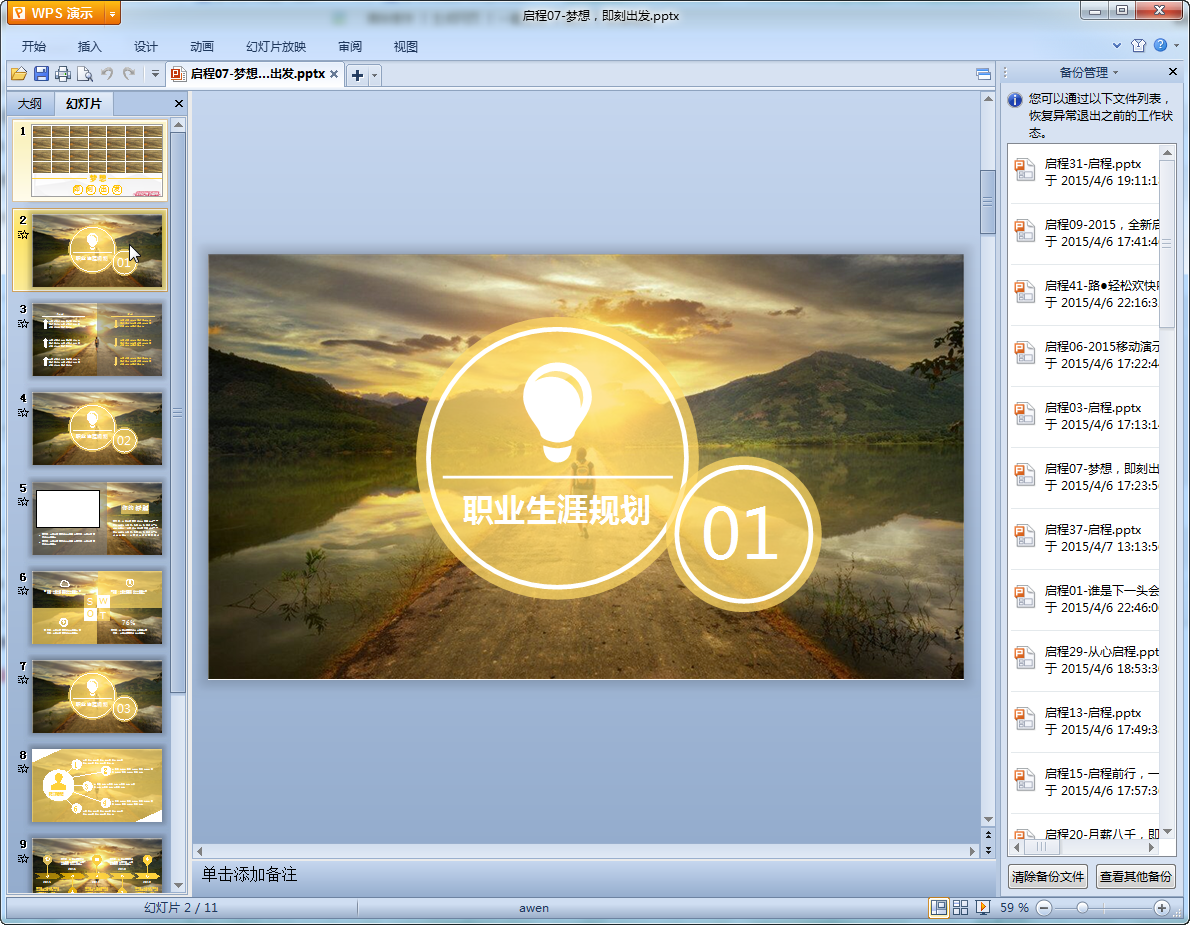Add a new document tab with plus button

tap(357, 75)
